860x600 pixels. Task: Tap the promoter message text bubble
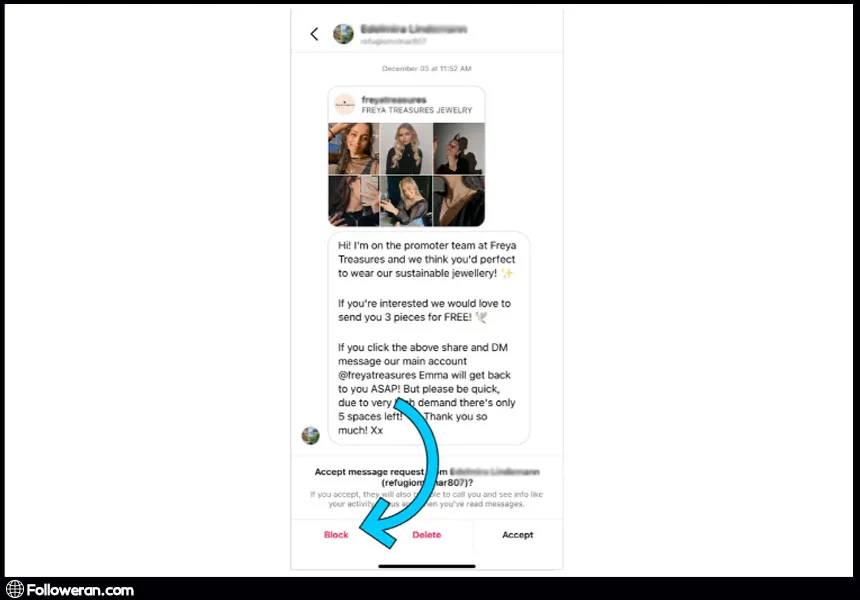(429, 338)
